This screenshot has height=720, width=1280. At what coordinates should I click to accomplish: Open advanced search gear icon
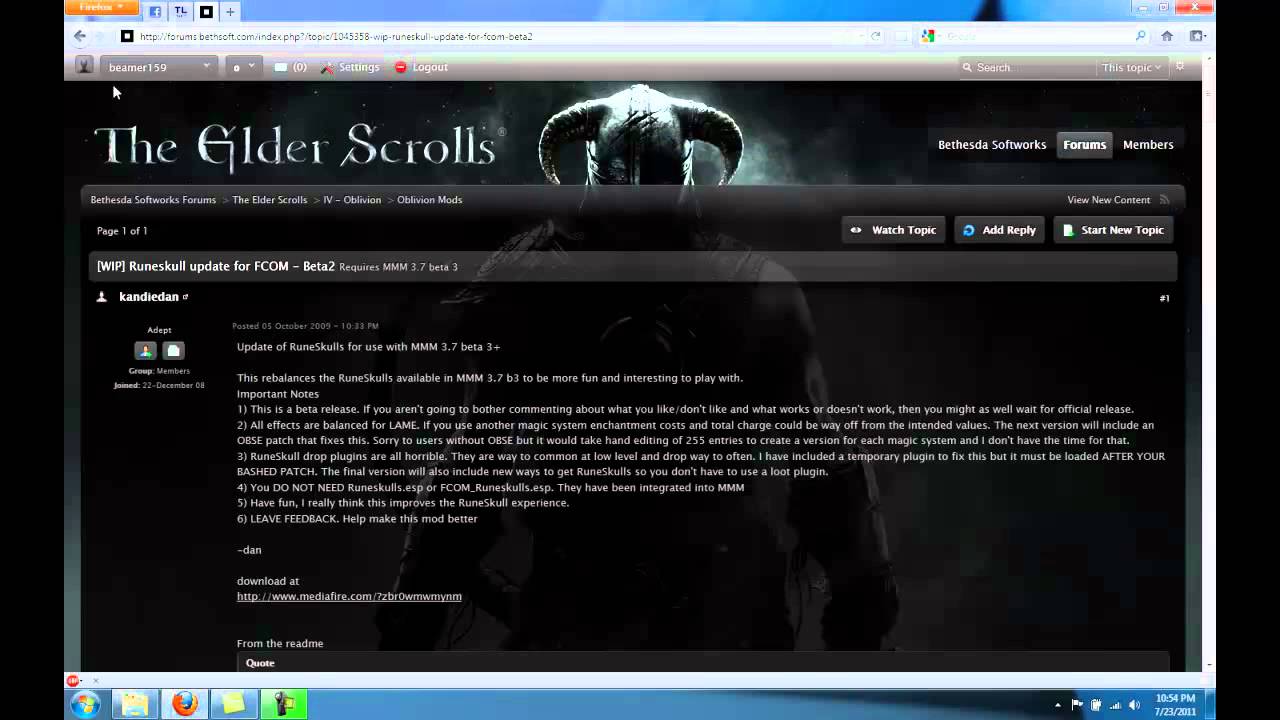(x=1180, y=66)
